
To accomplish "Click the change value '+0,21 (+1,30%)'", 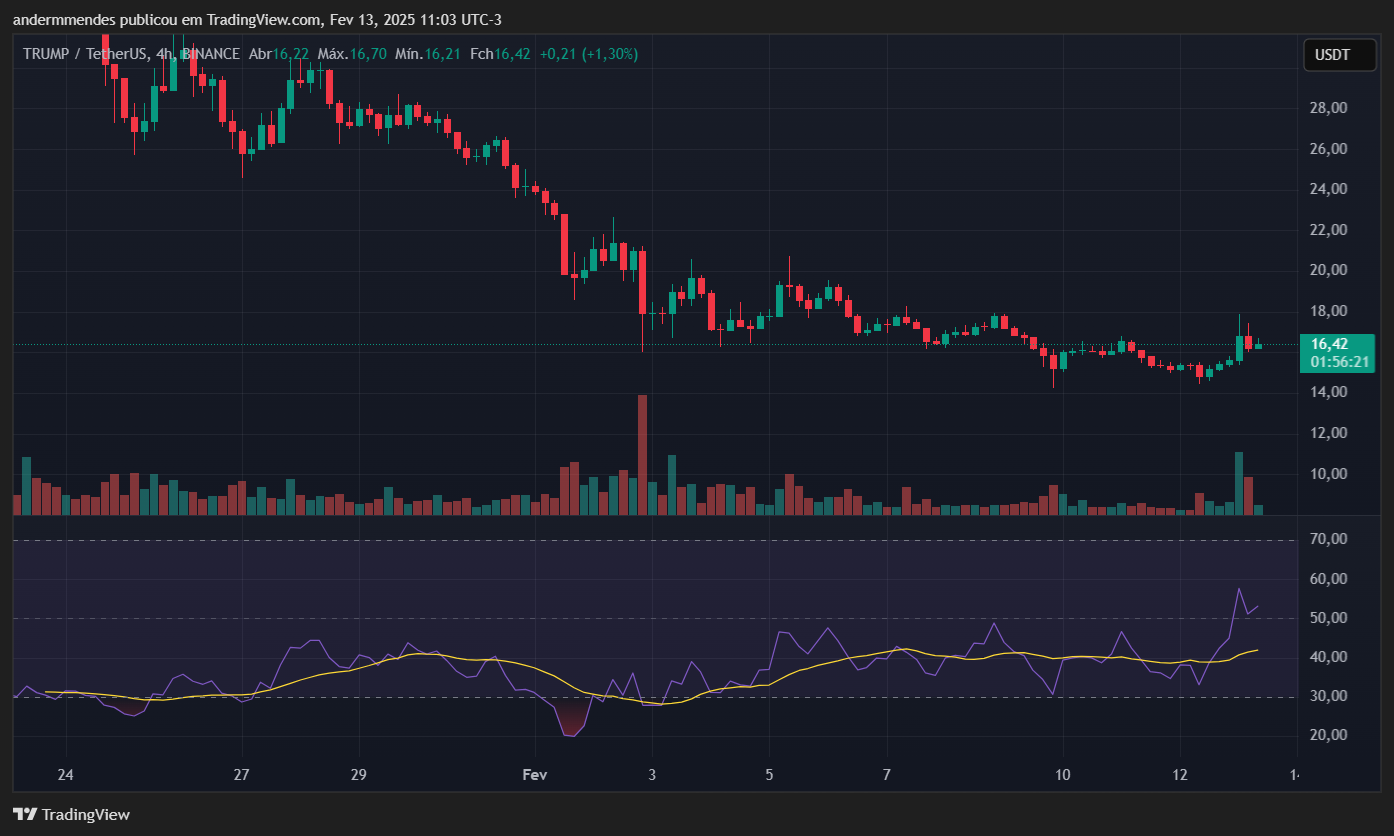I will [588, 54].
